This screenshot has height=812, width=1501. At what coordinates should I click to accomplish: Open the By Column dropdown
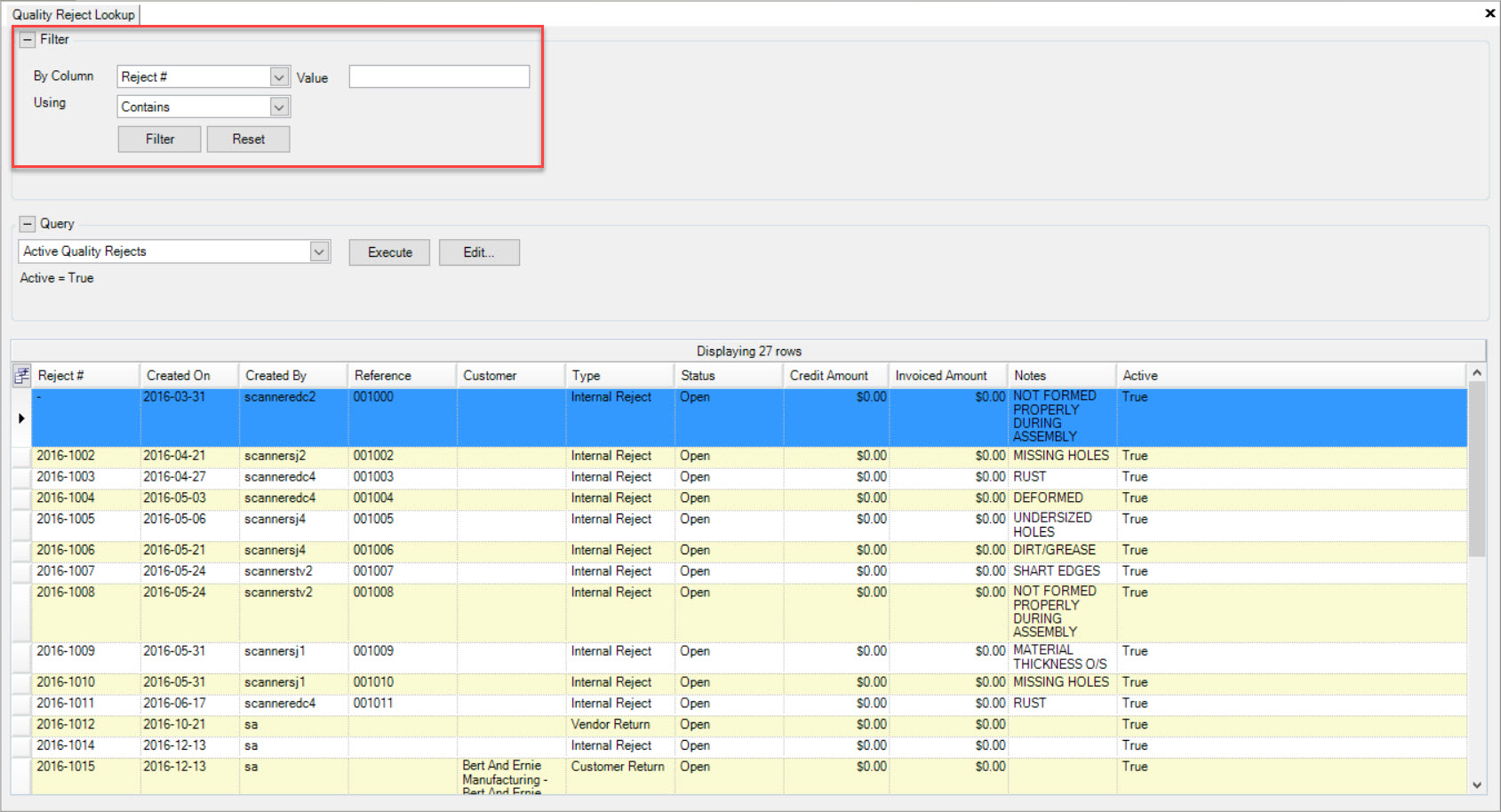[279, 77]
